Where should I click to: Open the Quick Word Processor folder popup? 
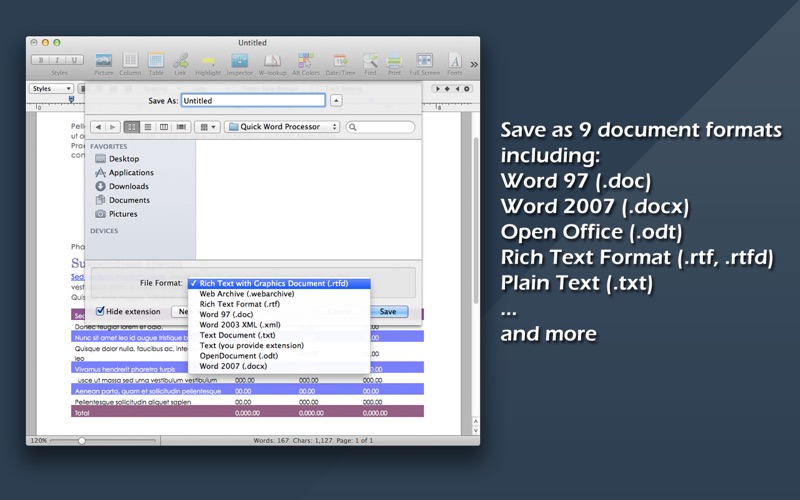pyautogui.click(x=282, y=127)
